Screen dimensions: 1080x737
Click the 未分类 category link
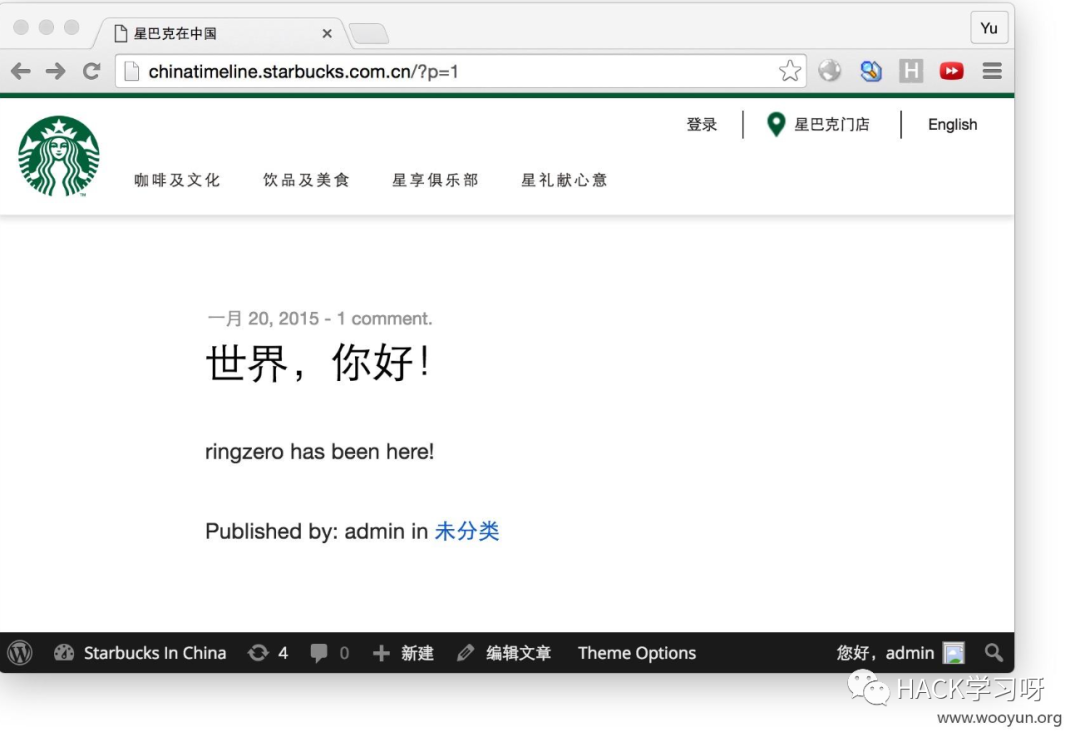pos(466,531)
